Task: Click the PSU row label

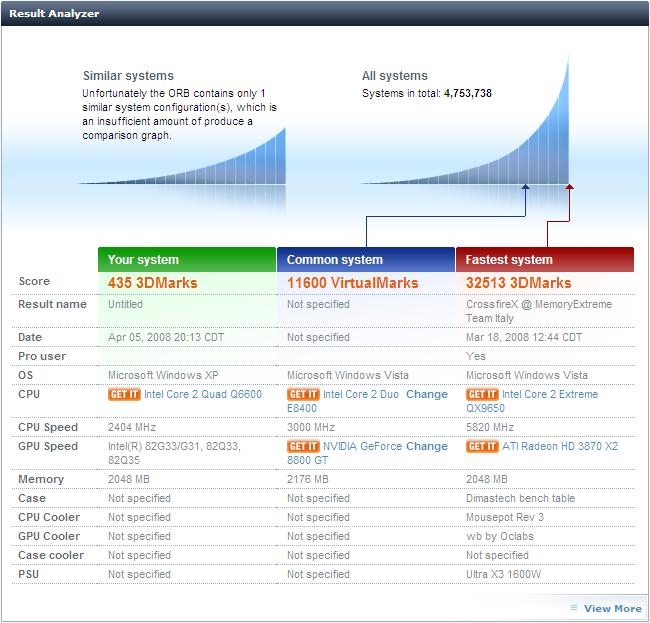Action: [29, 575]
